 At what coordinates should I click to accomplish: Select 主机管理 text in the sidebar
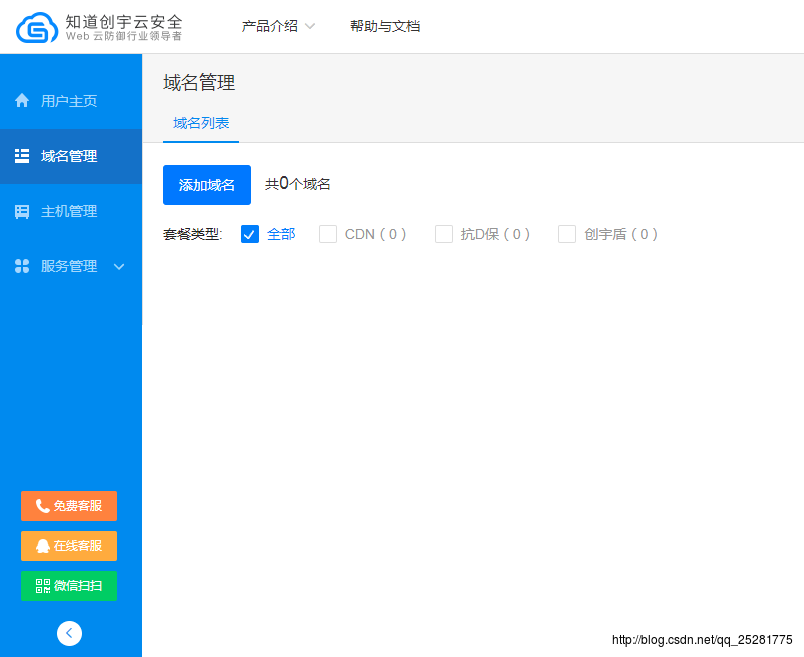click(x=69, y=211)
